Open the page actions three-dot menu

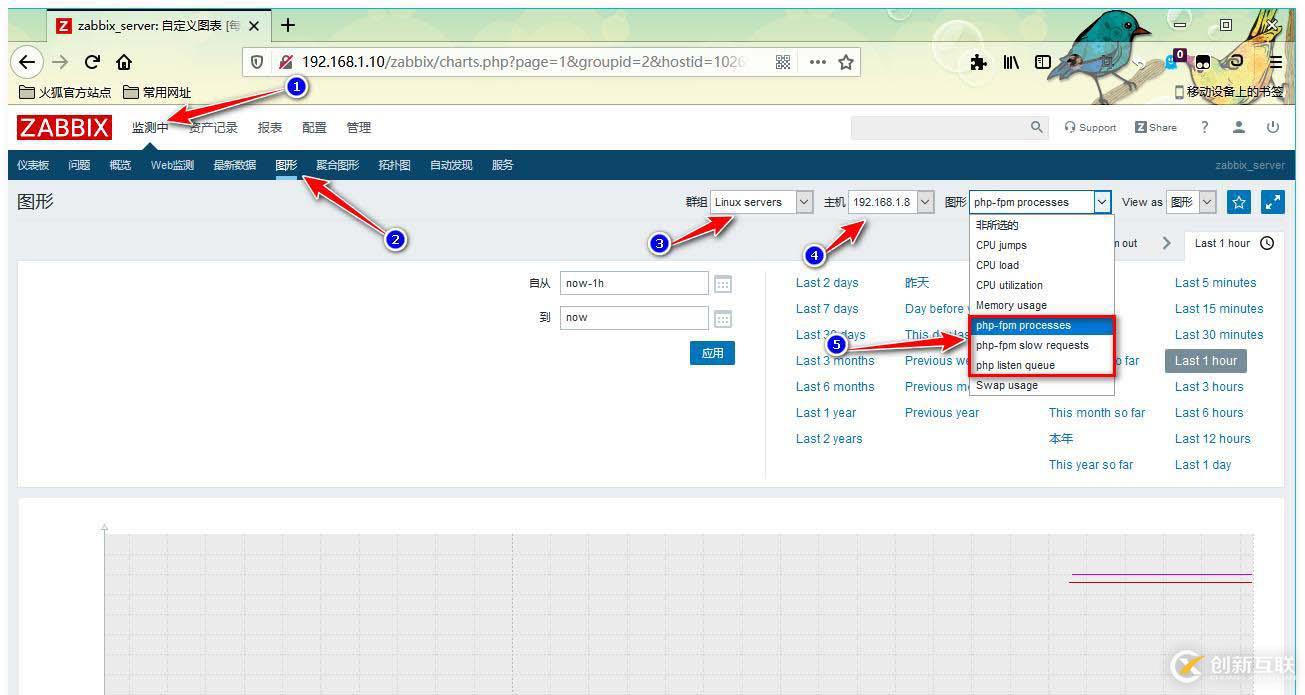click(817, 62)
